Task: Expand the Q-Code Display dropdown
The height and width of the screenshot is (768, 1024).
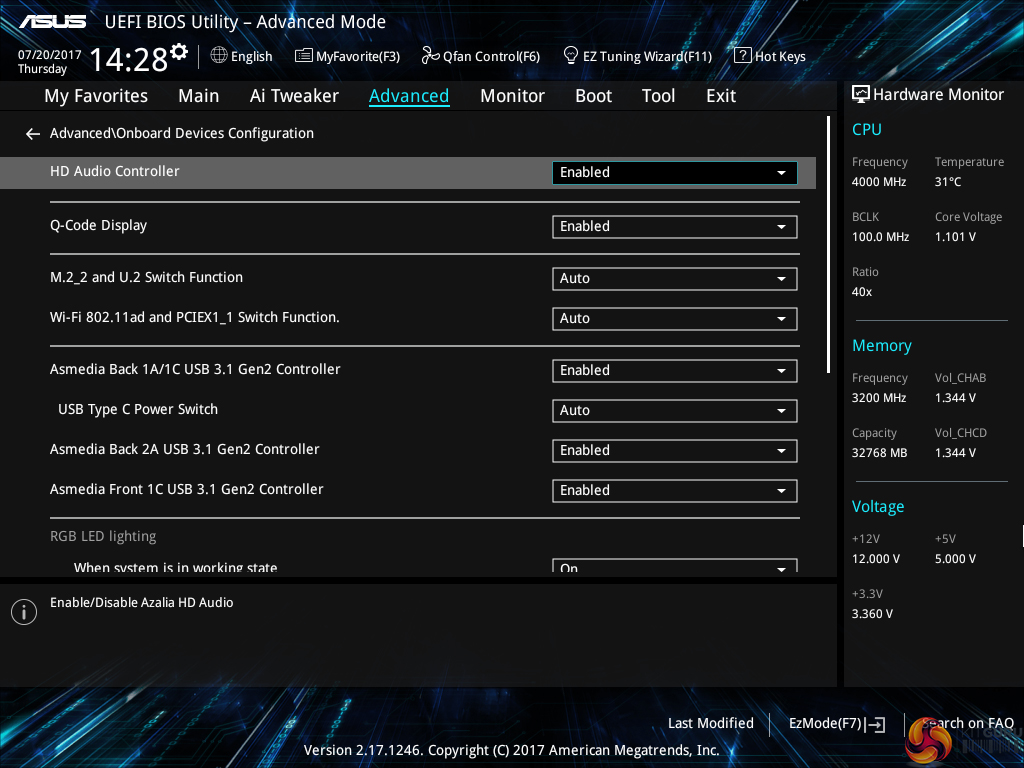Action: [x=674, y=227]
